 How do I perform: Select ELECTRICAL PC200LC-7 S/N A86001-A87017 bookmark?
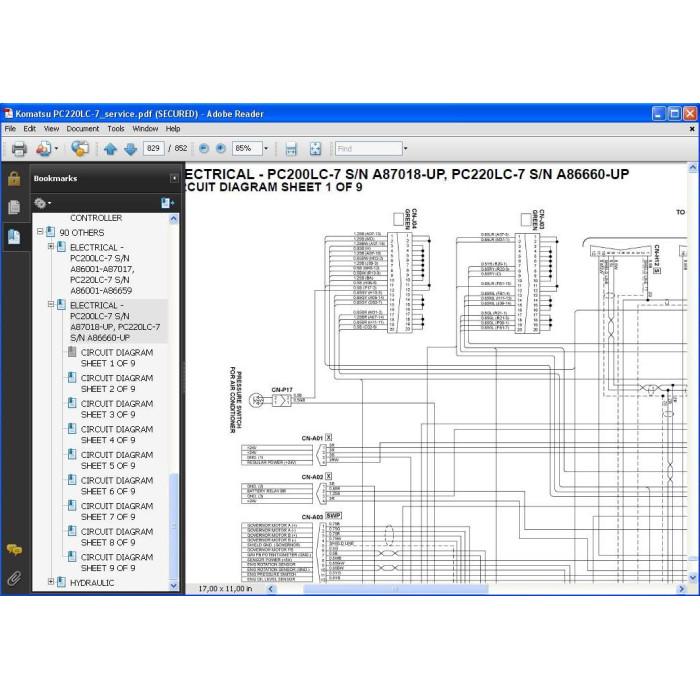click(102, 269)
